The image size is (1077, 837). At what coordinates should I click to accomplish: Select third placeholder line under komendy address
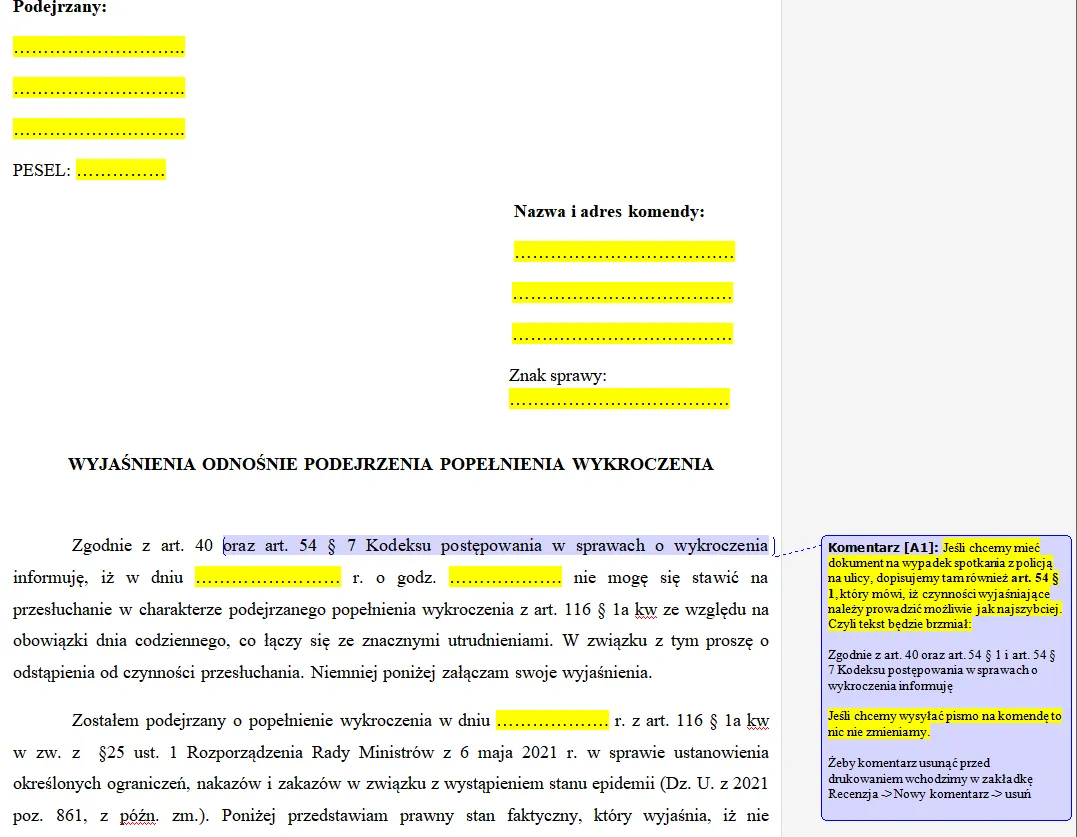[x=622, y=333]
